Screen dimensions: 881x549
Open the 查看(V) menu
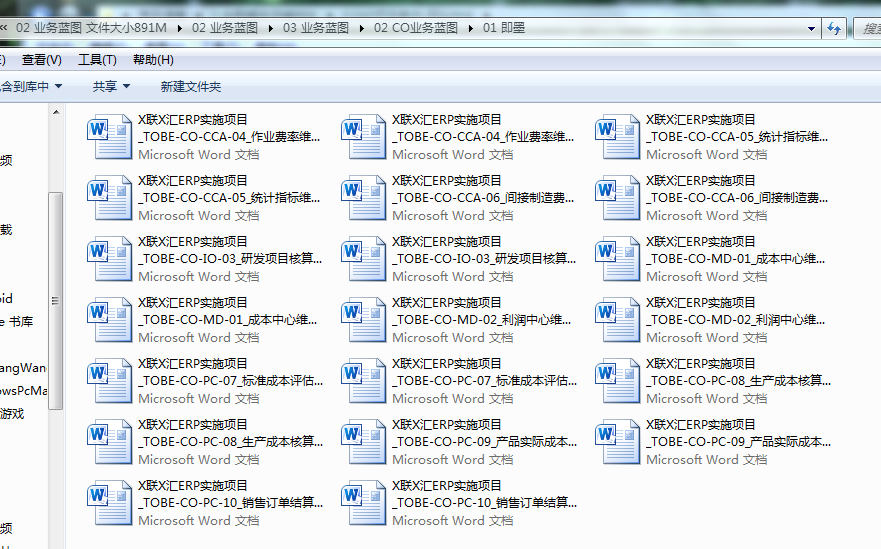click(x=42, y=60)
